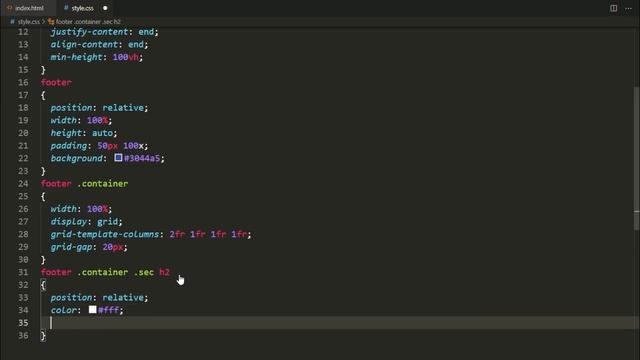Image resolution: width=640 pixels, height=360 pixels.
Task: Click line number 16
Action: (x=23, y=82)
